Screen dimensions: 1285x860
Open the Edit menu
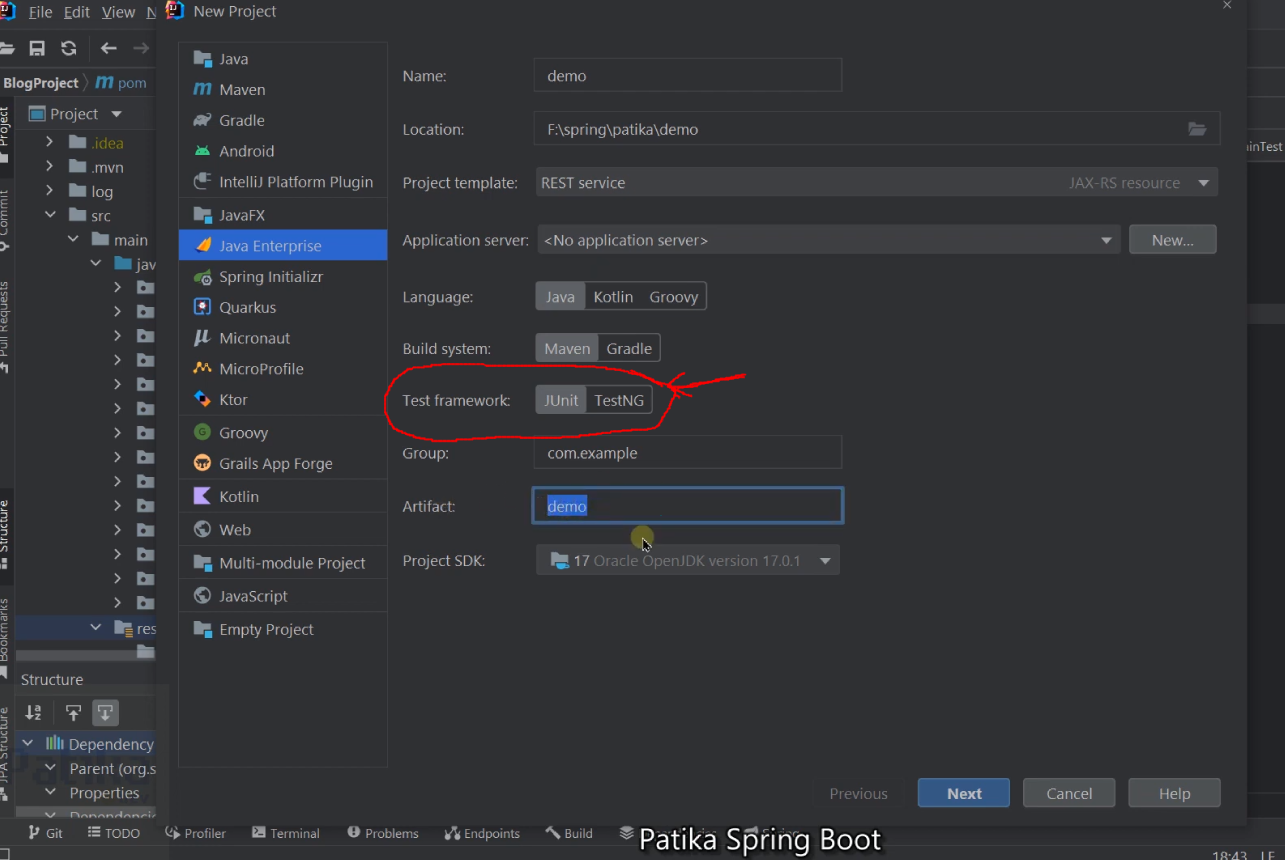coord(77,12)
